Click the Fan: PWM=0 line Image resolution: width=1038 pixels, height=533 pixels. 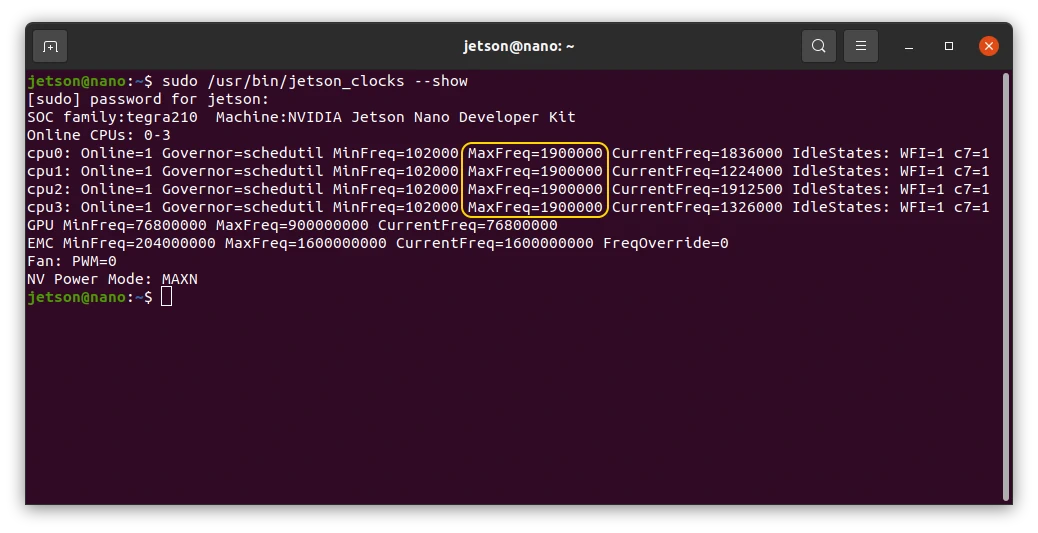[x=71, y=261]
